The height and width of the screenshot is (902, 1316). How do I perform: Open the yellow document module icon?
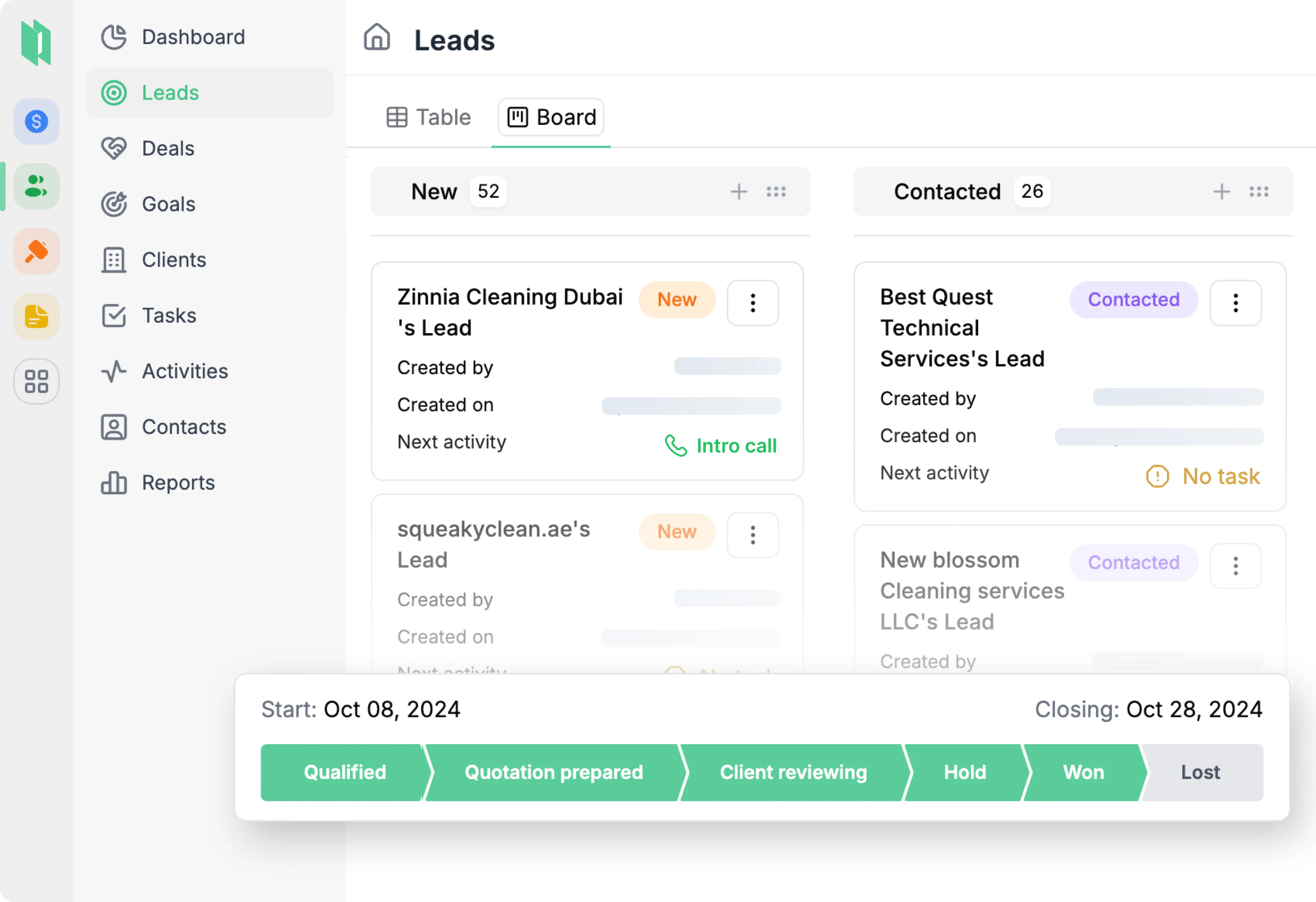pos(36,317)
